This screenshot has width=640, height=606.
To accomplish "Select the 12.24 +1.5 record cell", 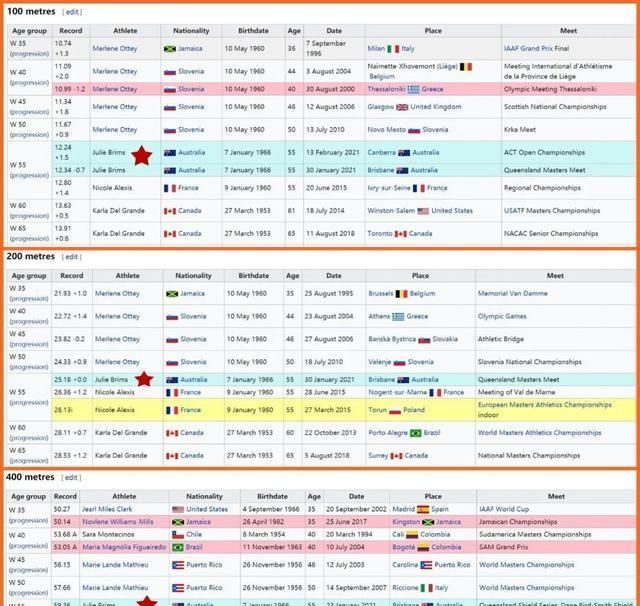I will (71, 152).
